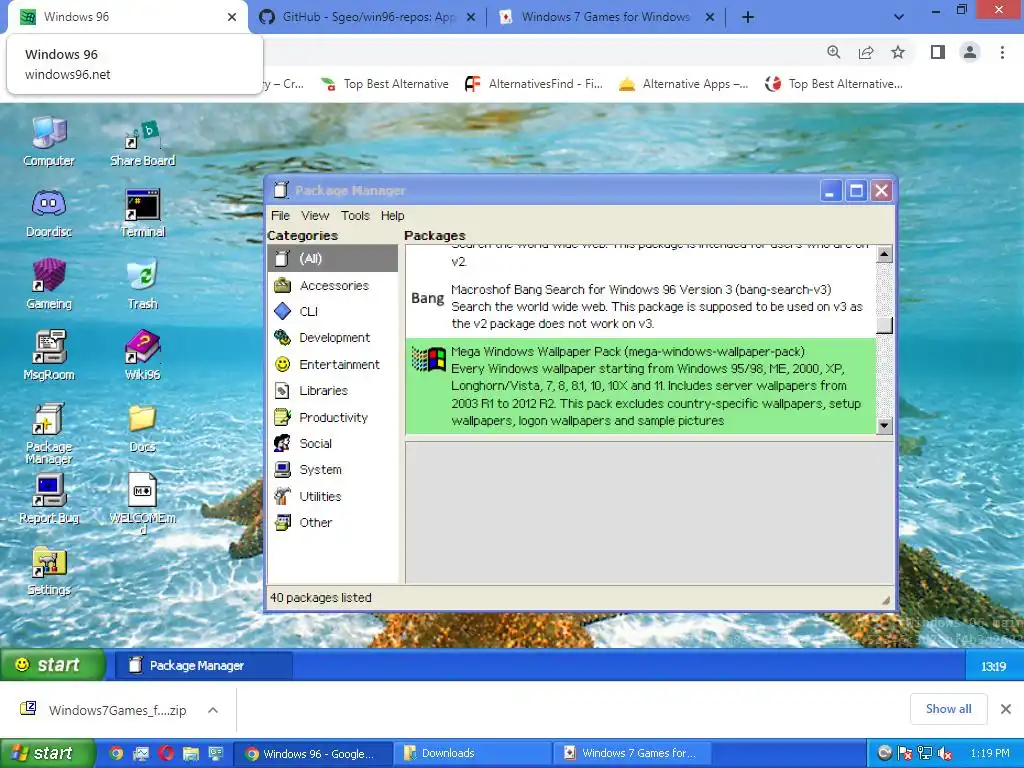
Task: Click the browser zoom icon
Action: pos(833,52)
